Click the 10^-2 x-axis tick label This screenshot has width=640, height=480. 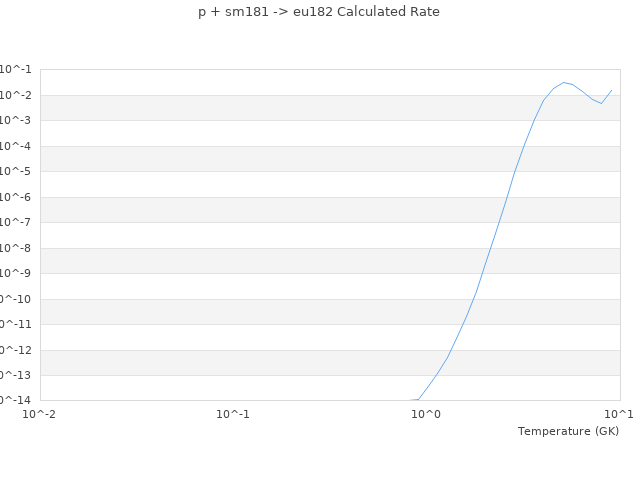pyautogui.click(x=40, y=413)
